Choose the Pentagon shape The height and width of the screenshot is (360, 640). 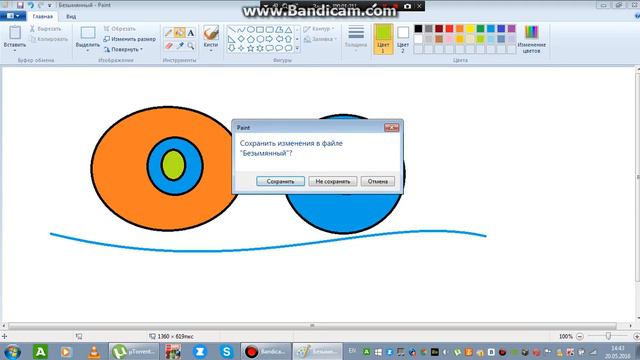[250, 39]
